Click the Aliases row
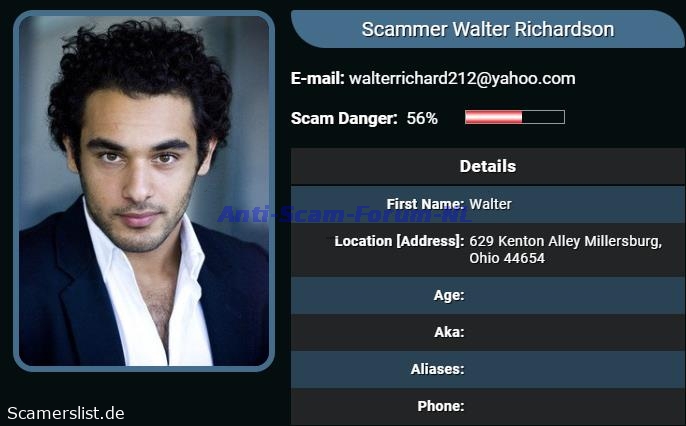This screenshot has width=686, height=426. [487, 370]
